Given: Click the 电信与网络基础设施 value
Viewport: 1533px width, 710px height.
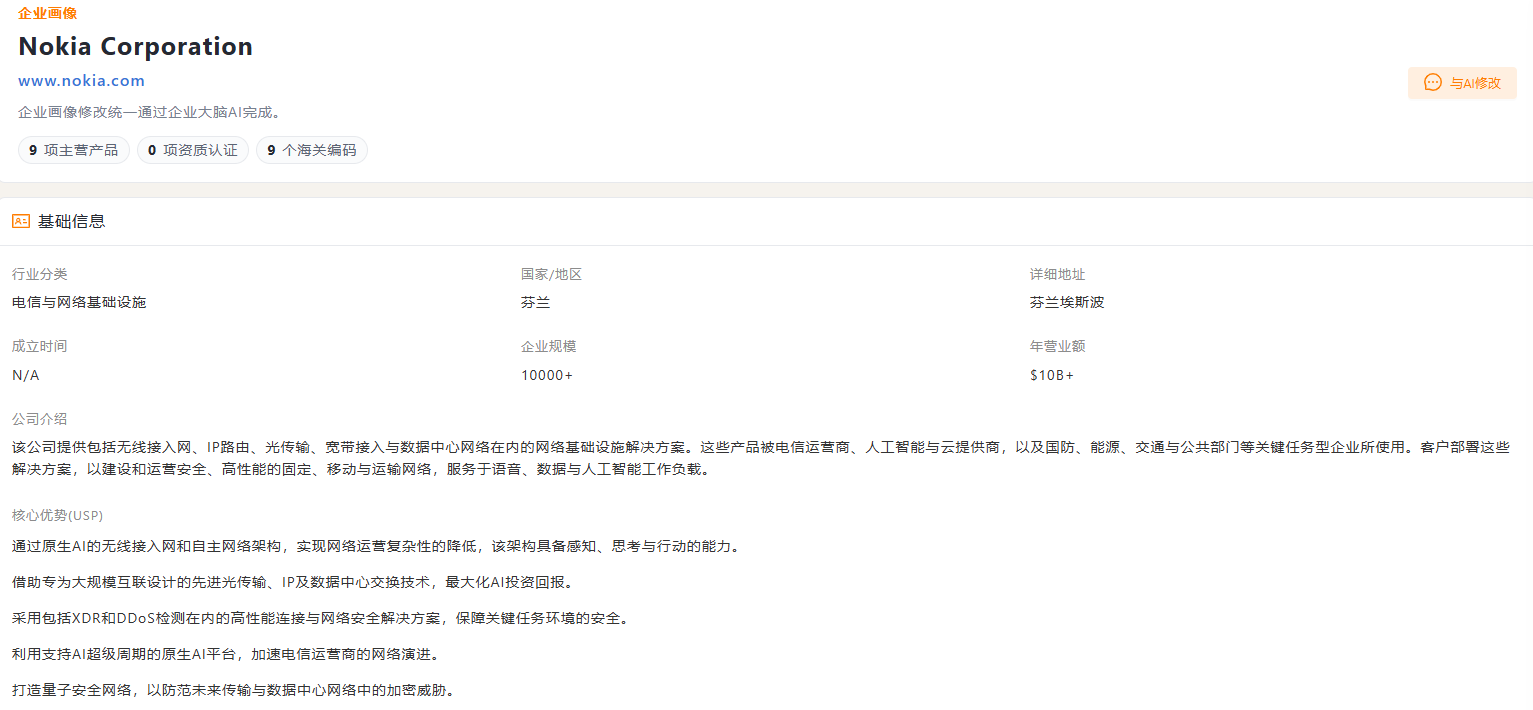Looking at the screenshot, I should pos(79,302).
